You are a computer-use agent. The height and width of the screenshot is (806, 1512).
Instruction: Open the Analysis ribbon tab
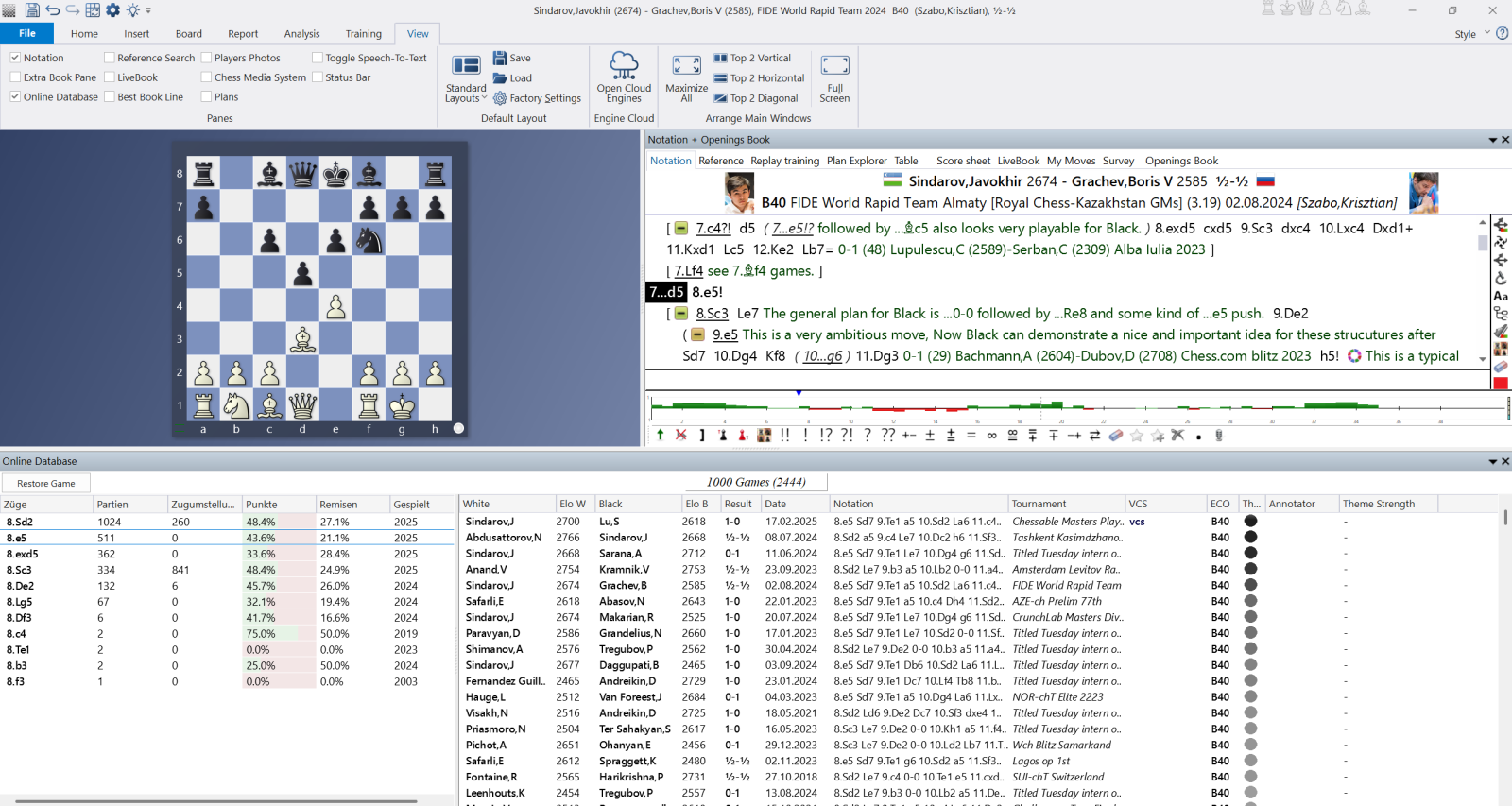pos(301,34)
